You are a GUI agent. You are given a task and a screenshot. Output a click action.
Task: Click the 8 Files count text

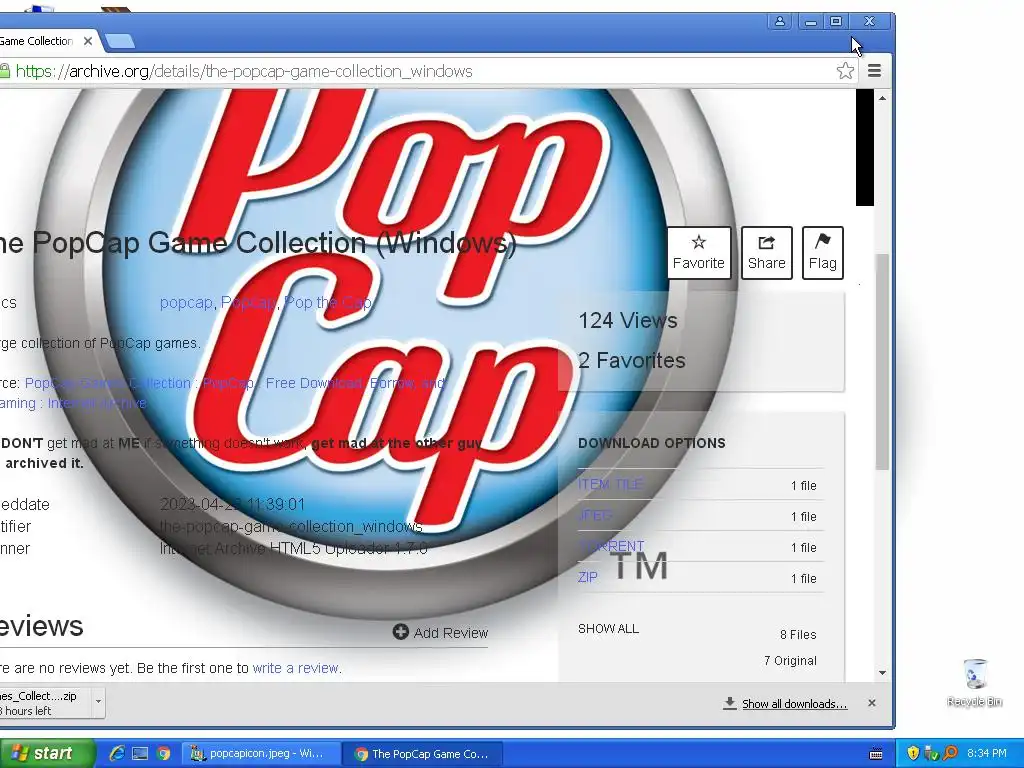point(798,635)
